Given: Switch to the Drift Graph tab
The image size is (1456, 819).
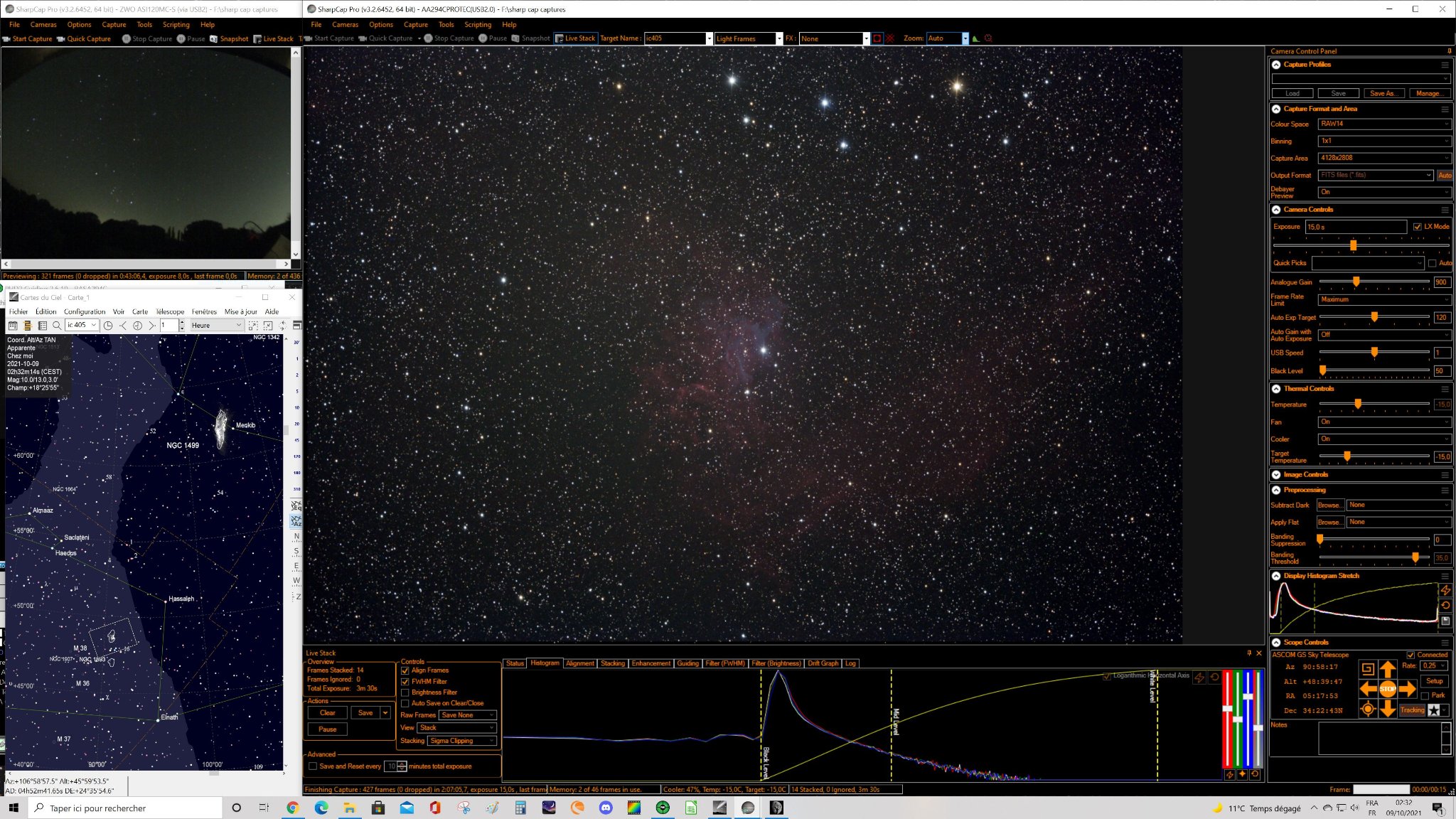Looking at the screenshot, I should (x=823, y=663).
